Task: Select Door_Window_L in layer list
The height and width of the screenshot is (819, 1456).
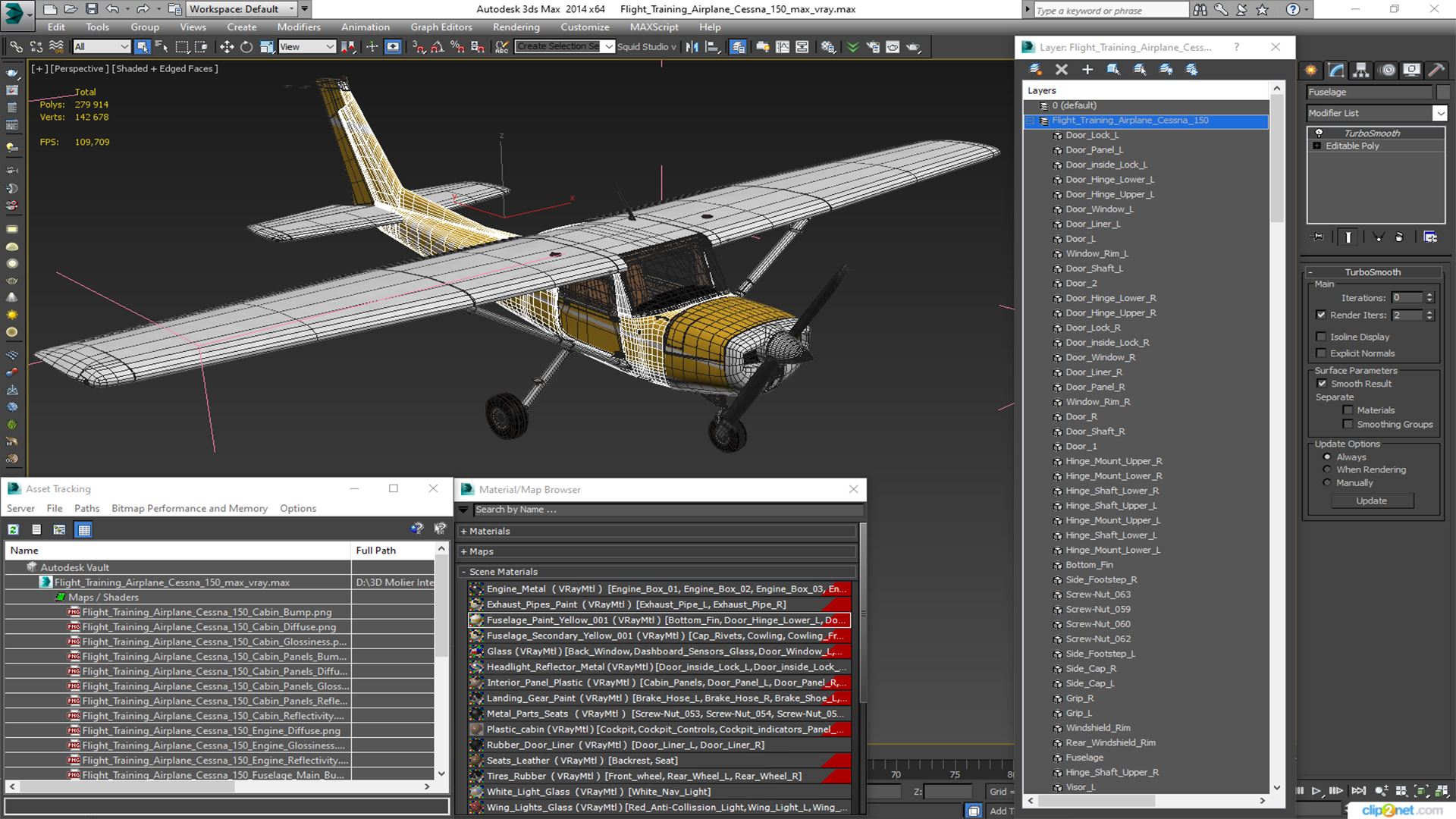Action: click(1099, 209)
